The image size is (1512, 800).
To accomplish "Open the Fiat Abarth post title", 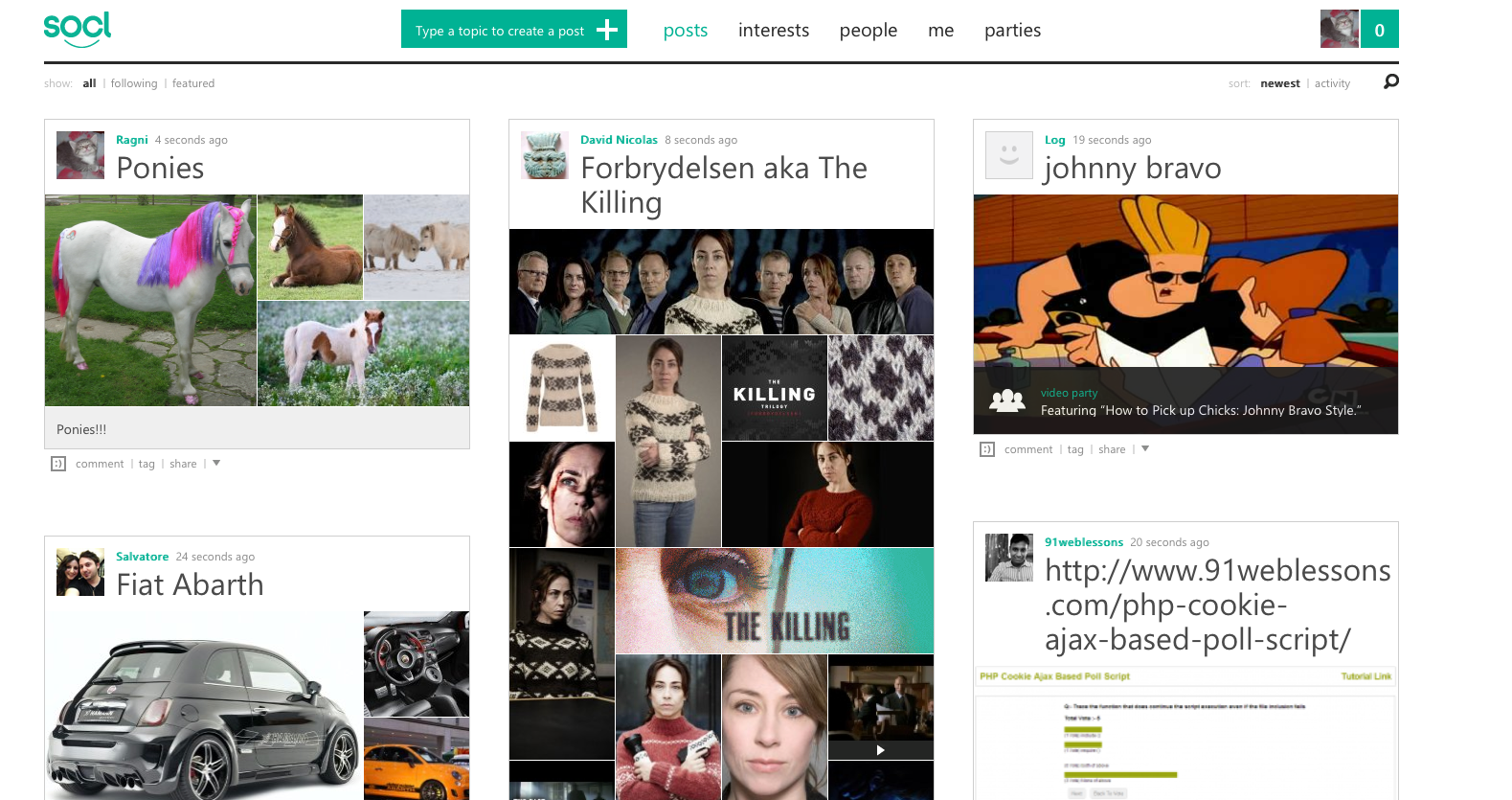I will (190, 585).
